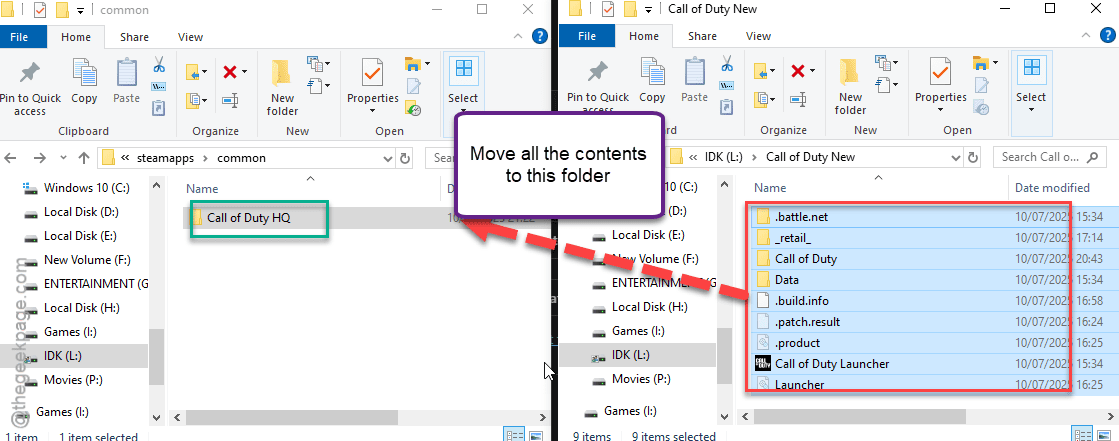The width and height of the screenshot is (1119, 441).
Task: Open recent locations dropdown in common window
Action: coord(63,158)
